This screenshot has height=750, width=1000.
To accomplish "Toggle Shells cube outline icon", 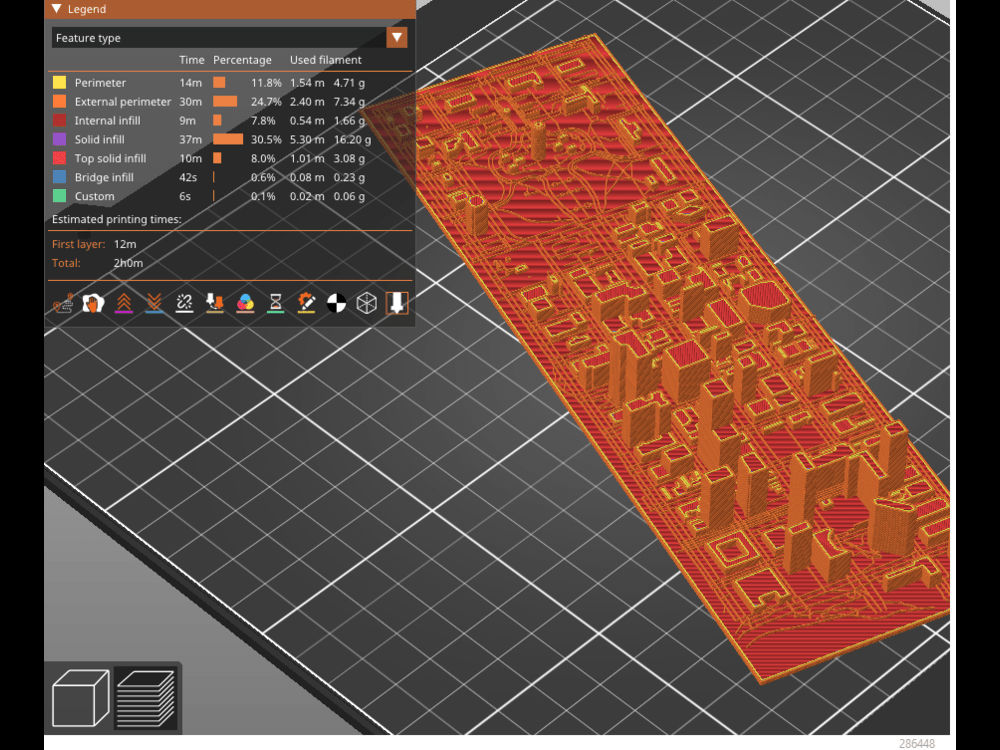I will click(x=367, y=303).
